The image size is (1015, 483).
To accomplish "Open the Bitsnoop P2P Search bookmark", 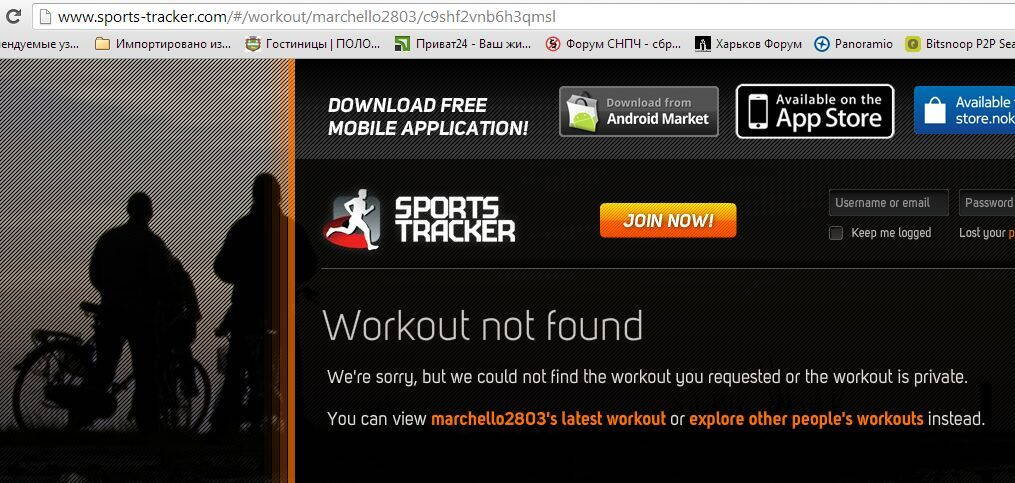I will point(960,44).
